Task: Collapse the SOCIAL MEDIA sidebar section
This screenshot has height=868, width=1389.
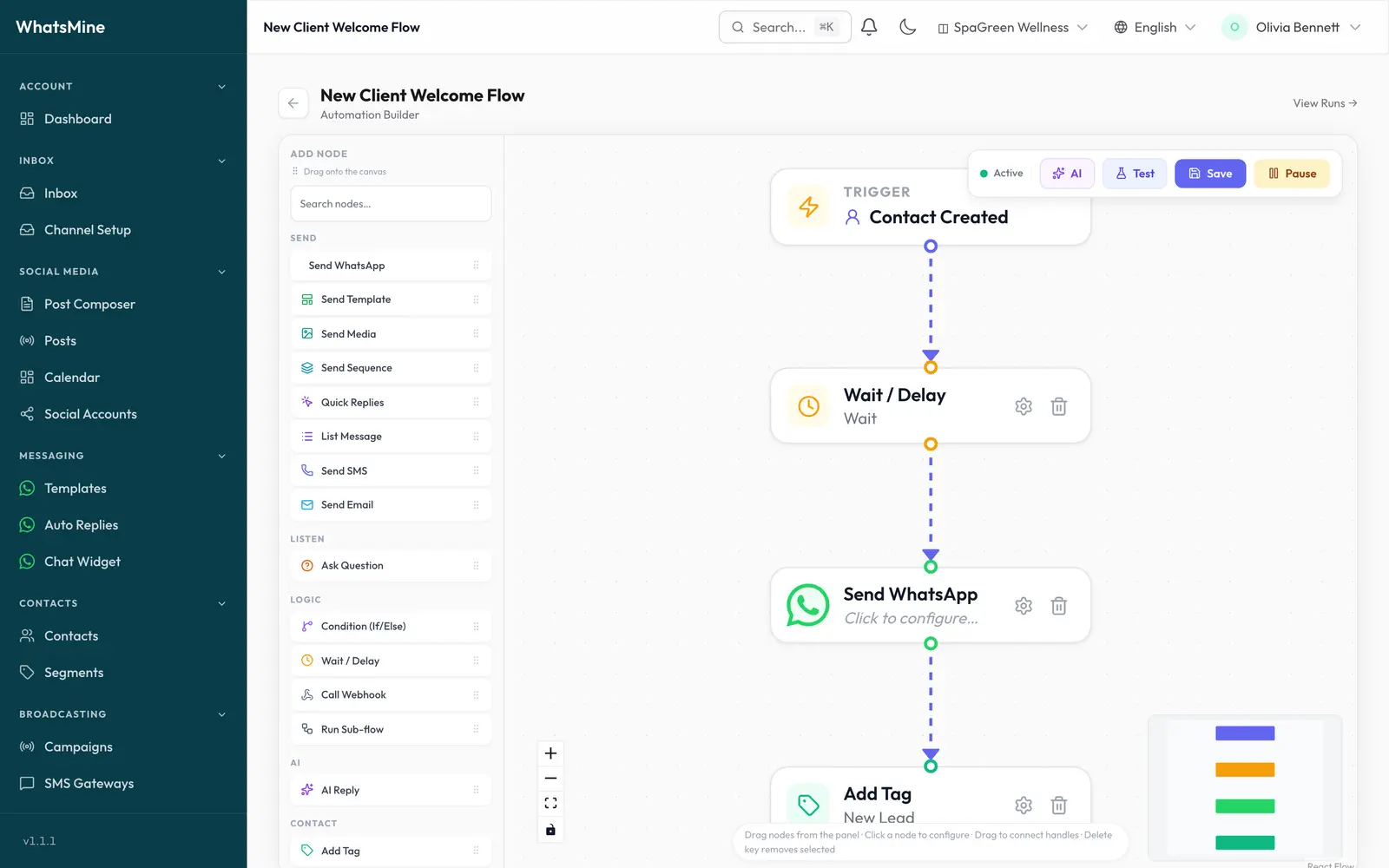Action: point(221,272)
